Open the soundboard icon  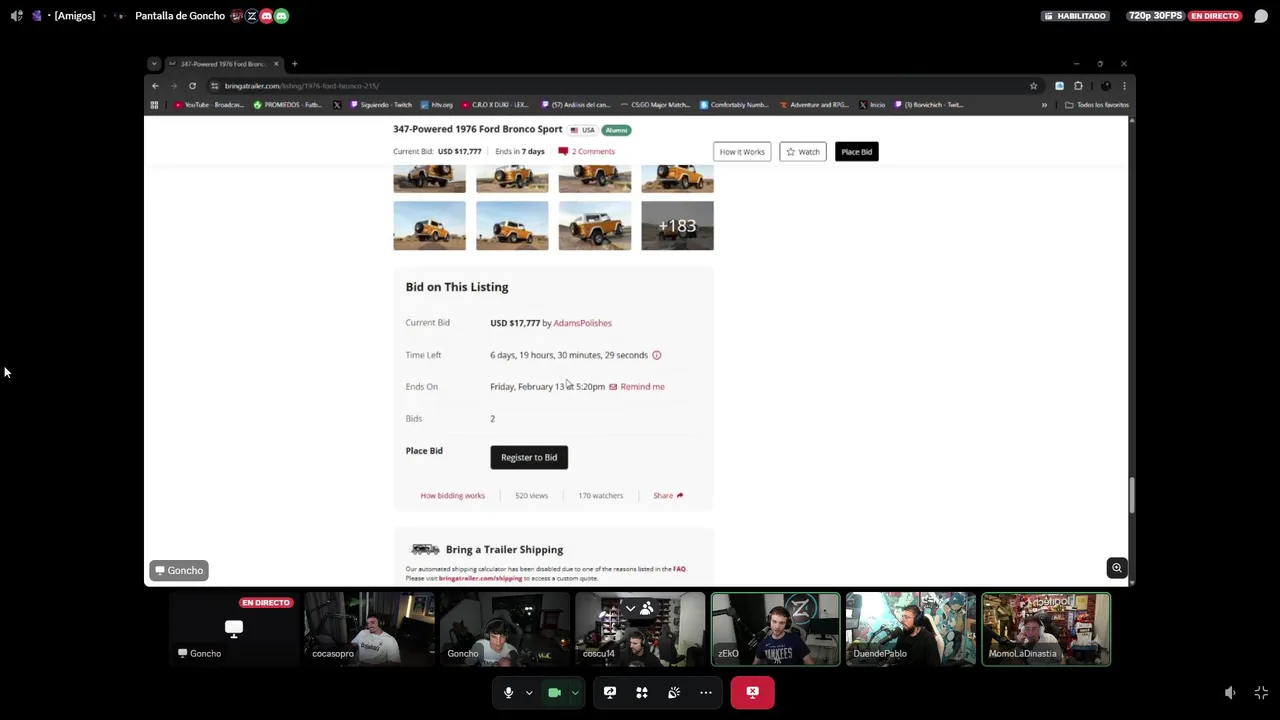(x=674, y=692)
